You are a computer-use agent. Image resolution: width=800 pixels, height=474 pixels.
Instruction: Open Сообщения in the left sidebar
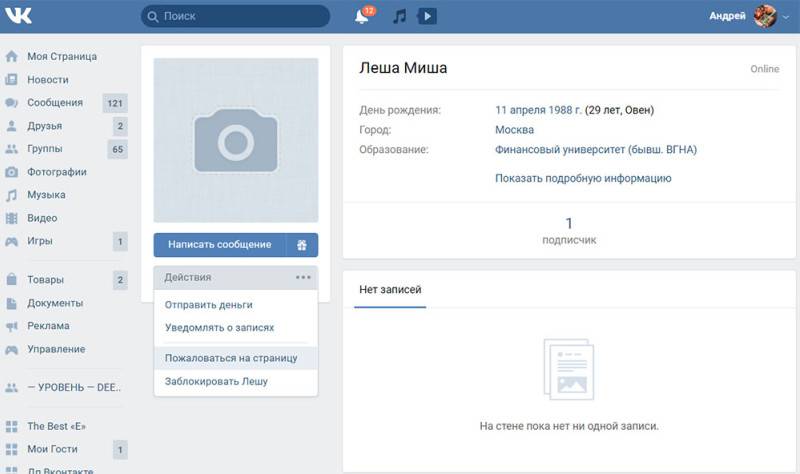coord(54,103)
